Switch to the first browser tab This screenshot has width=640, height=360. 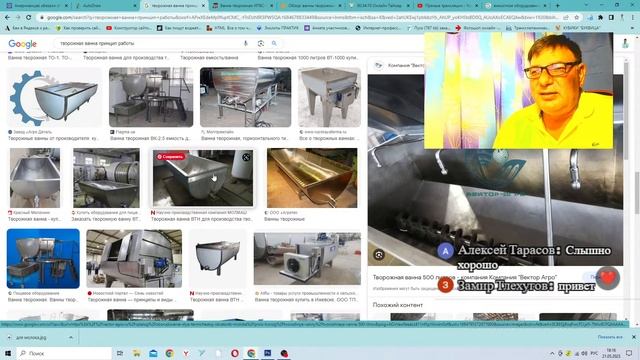(x=37, y=6)
